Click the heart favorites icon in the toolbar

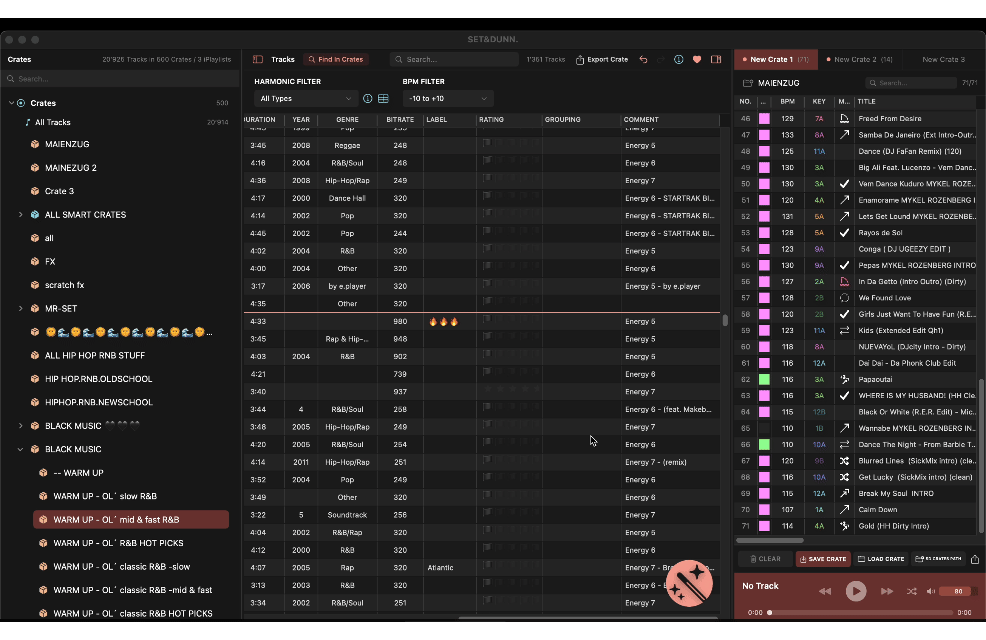coord(697,59)
